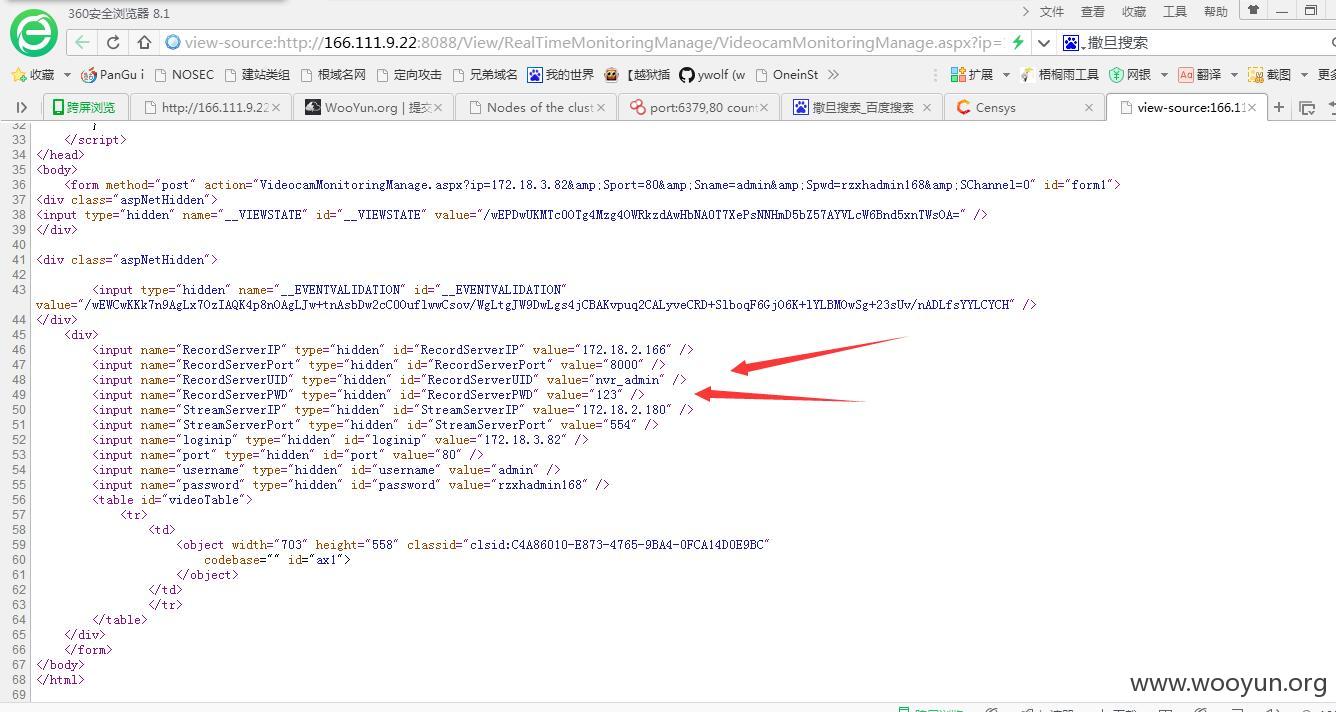Switch to 撒旦搜索_百度搜索 tab

point(862,107)
